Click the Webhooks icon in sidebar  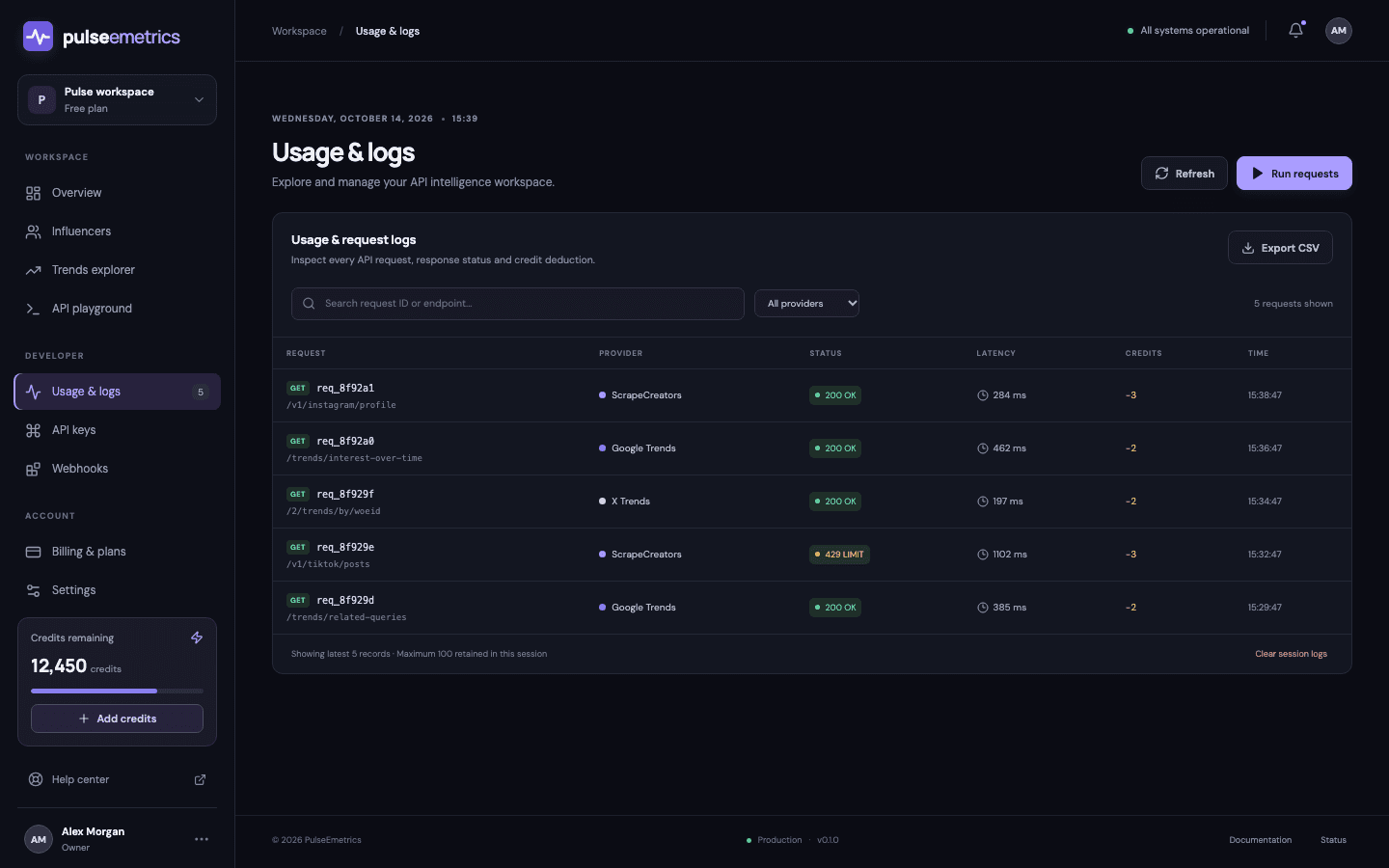click(x=34, y=469)
